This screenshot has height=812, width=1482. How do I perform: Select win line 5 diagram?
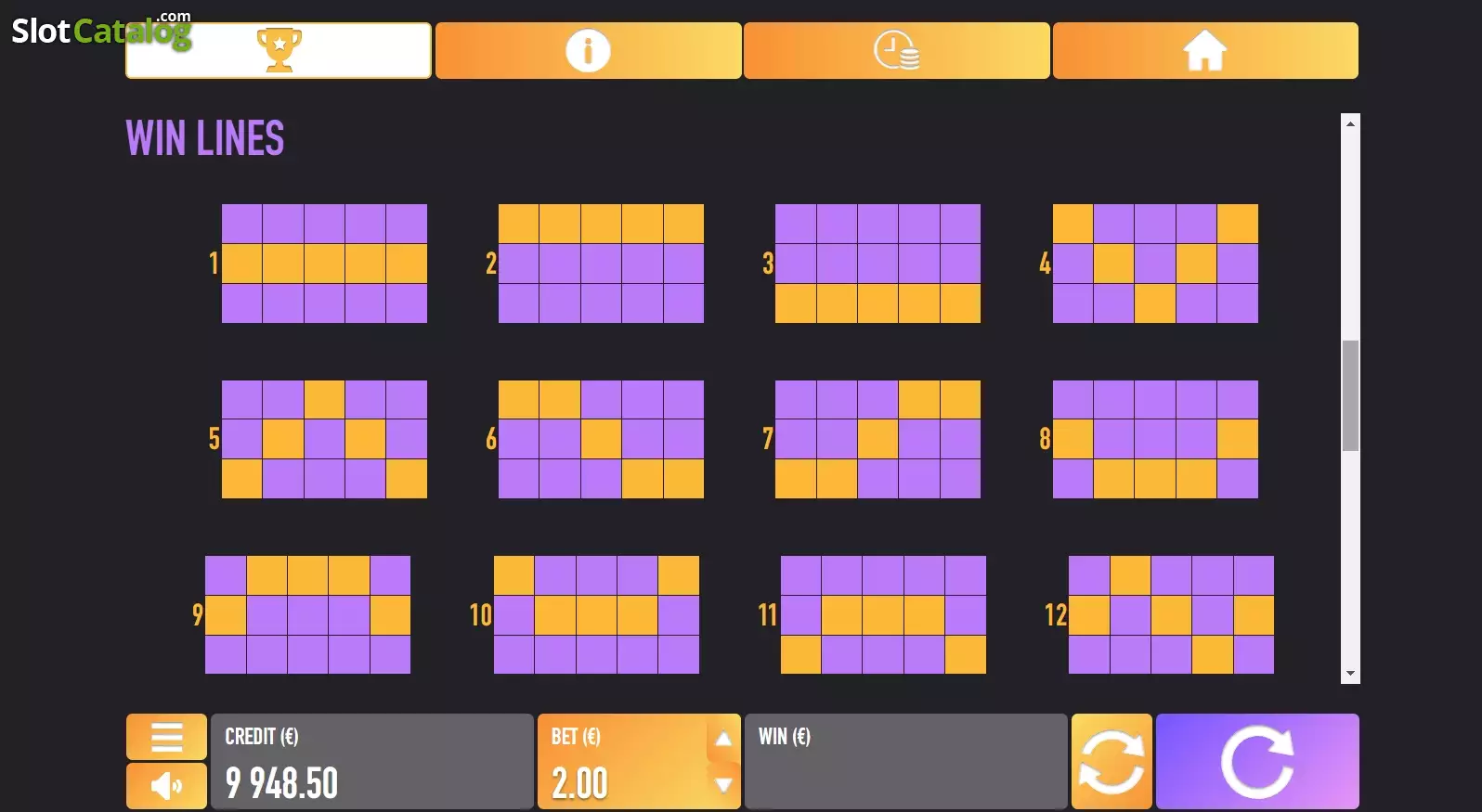[x=324, y=439]
